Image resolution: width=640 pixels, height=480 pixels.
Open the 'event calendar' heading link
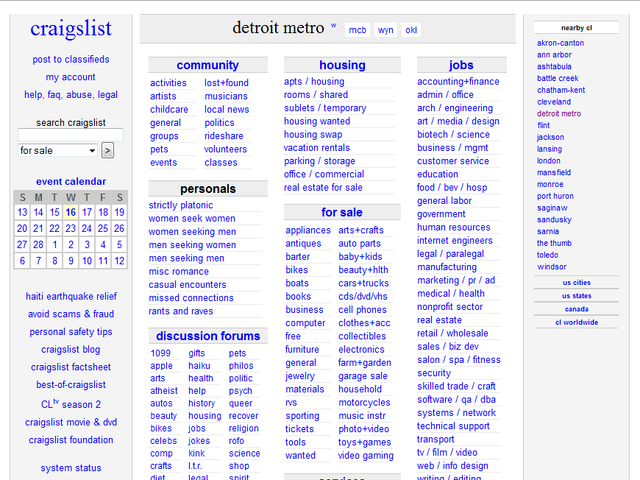71,181
